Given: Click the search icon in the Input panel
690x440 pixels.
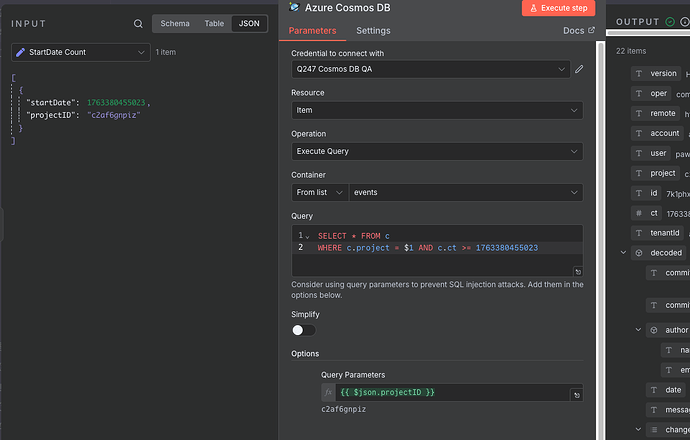Looking at the screenshot, I should coord(138,24).
